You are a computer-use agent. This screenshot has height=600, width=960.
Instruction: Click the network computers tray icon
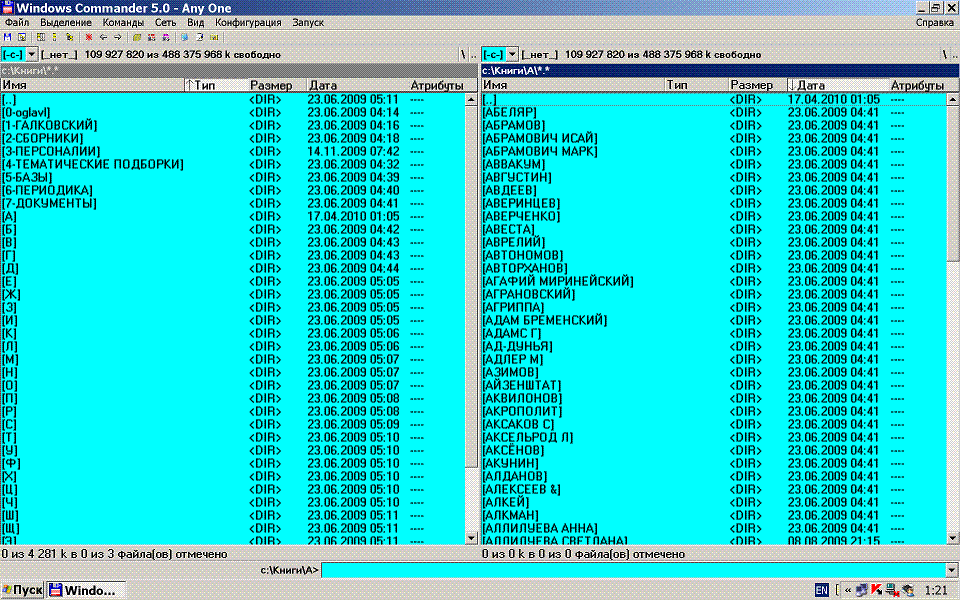(861, 590)
